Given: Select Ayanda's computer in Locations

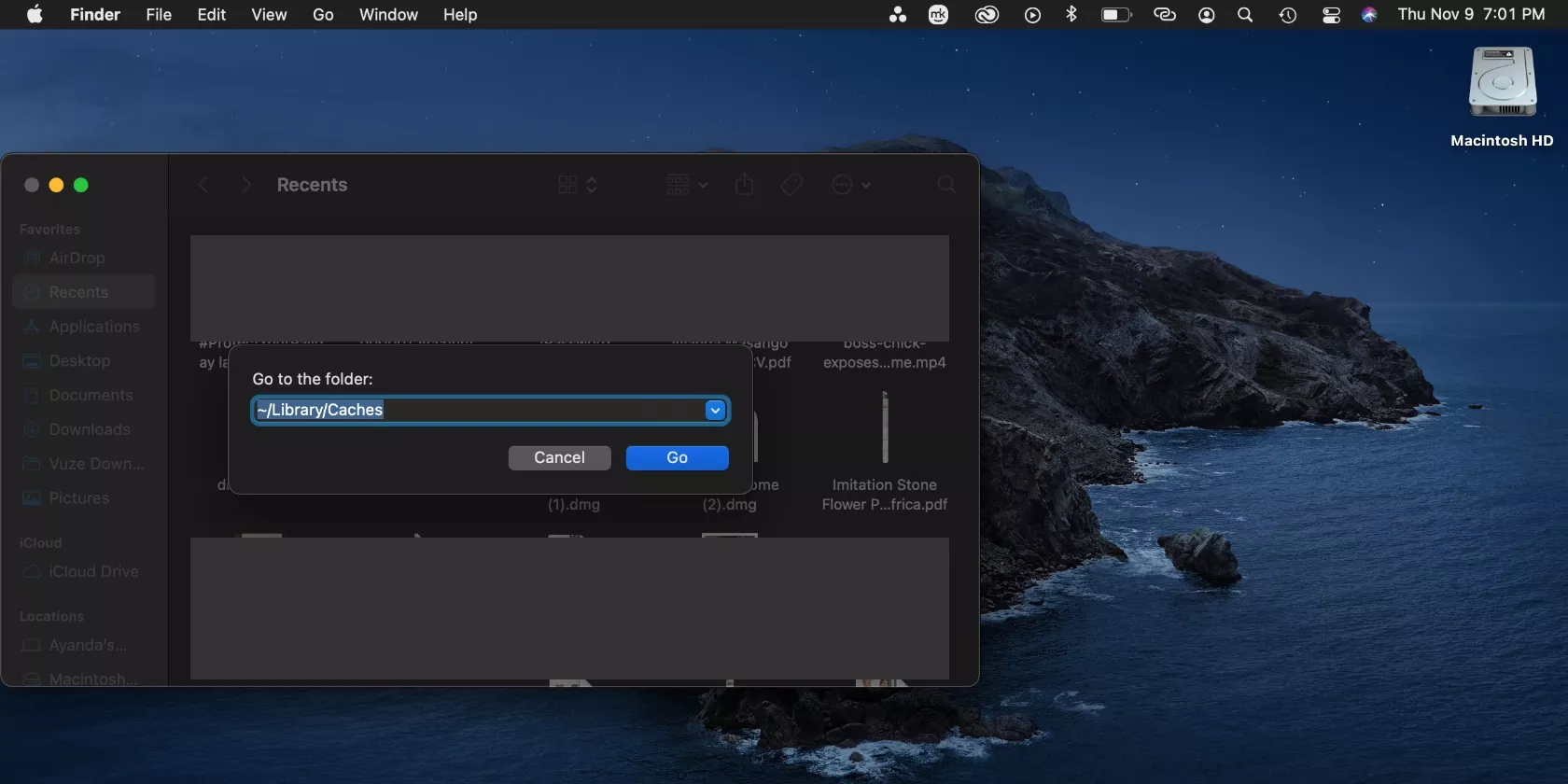Looking at the screenshot, I should tap(84, 645).
